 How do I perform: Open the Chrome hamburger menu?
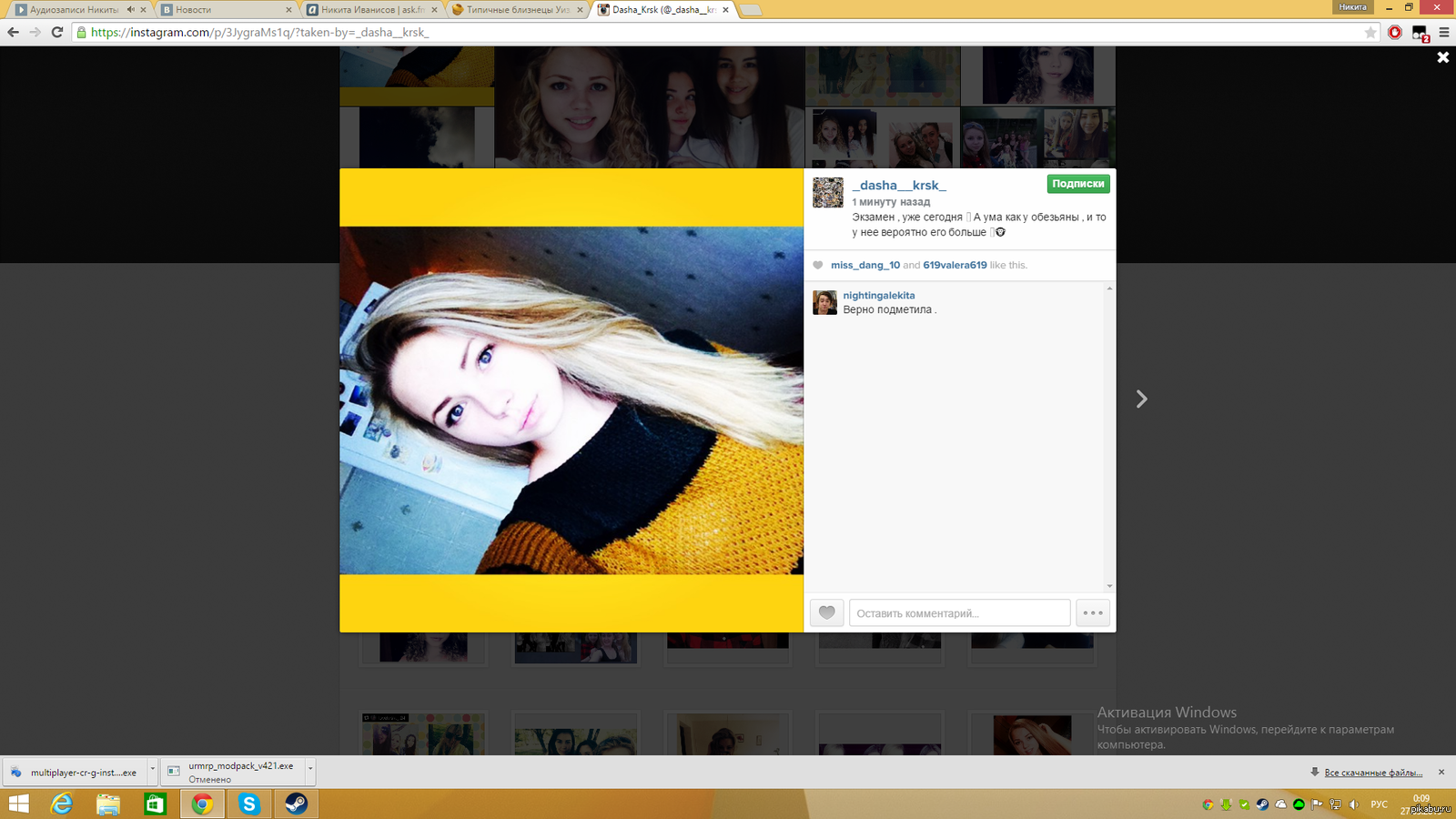coord(1444,33)
